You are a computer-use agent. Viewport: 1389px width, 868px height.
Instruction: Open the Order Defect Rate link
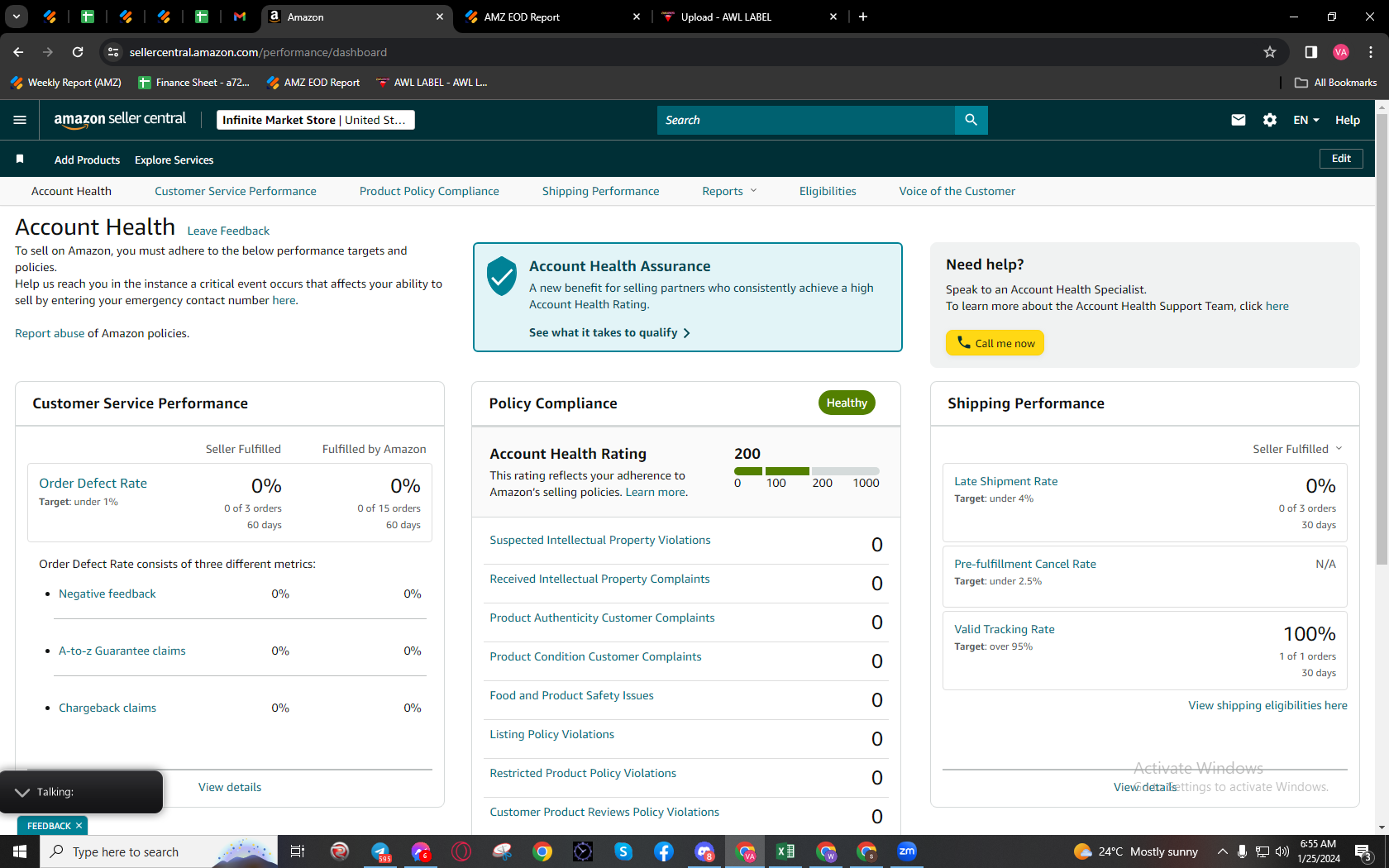pyautogui.click(x=93, y=483)
